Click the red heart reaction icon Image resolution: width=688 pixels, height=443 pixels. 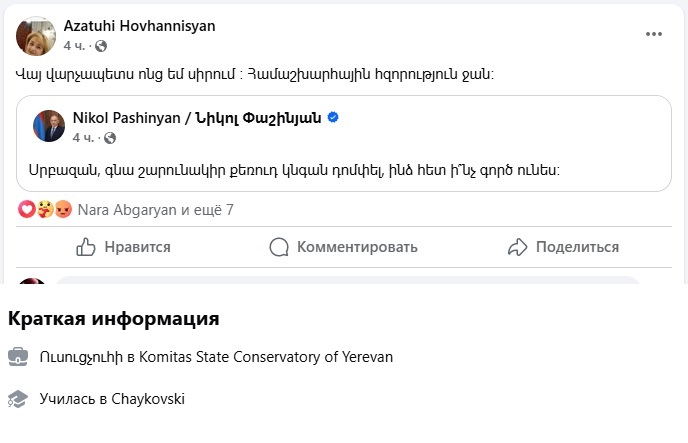click(27, 210)
